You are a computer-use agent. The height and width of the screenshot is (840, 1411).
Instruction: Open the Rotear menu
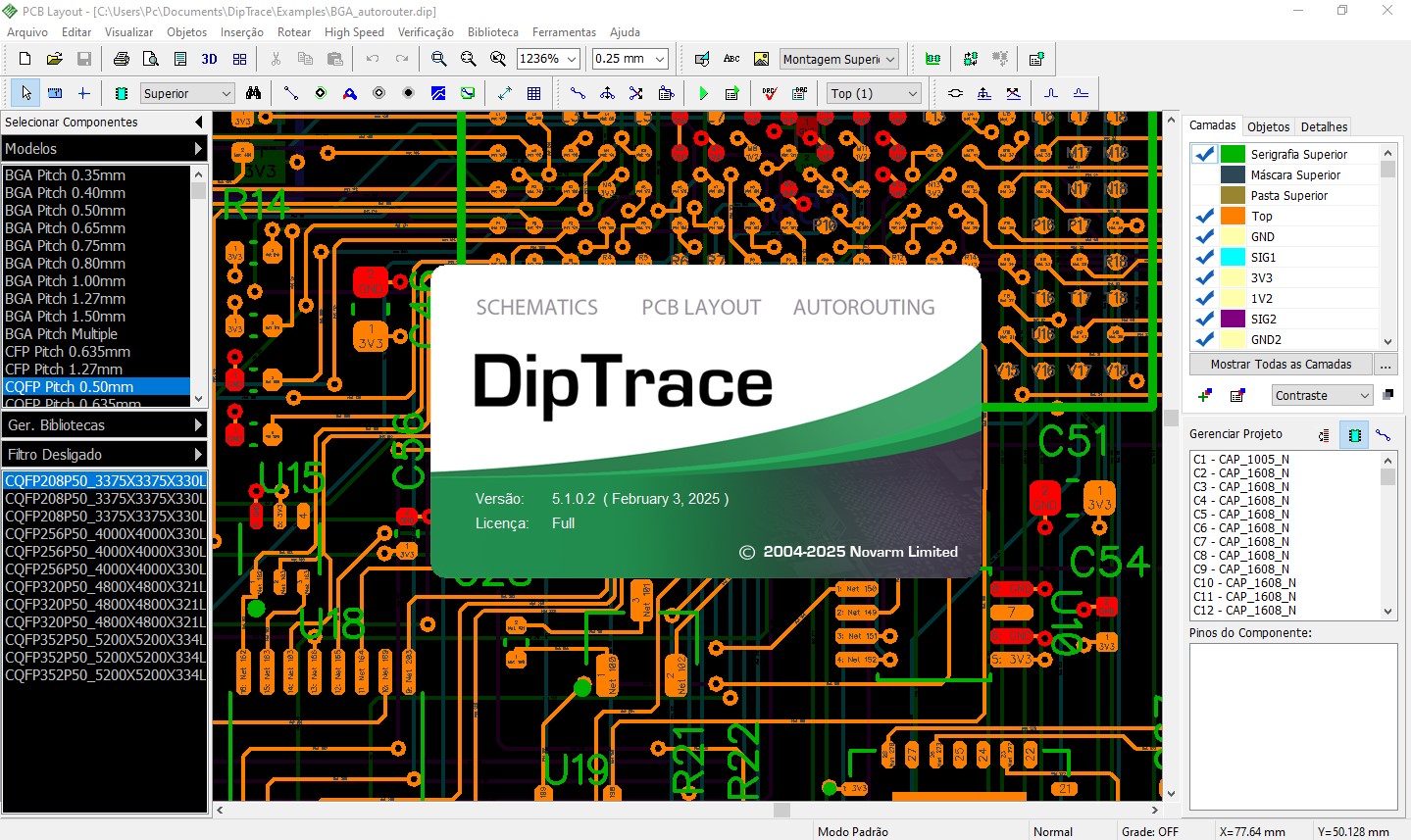[293, 31]
